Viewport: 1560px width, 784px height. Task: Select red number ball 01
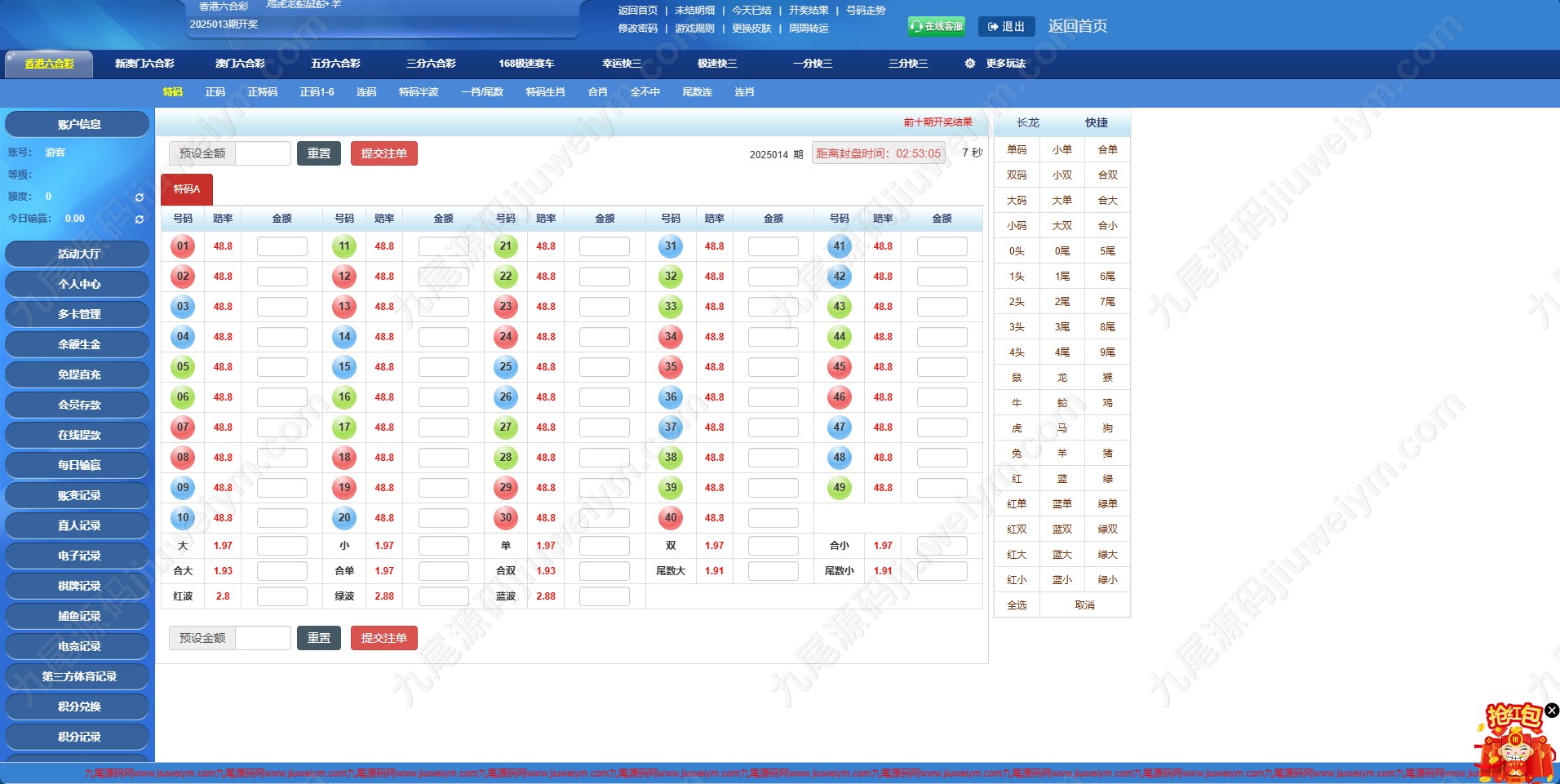183,246
